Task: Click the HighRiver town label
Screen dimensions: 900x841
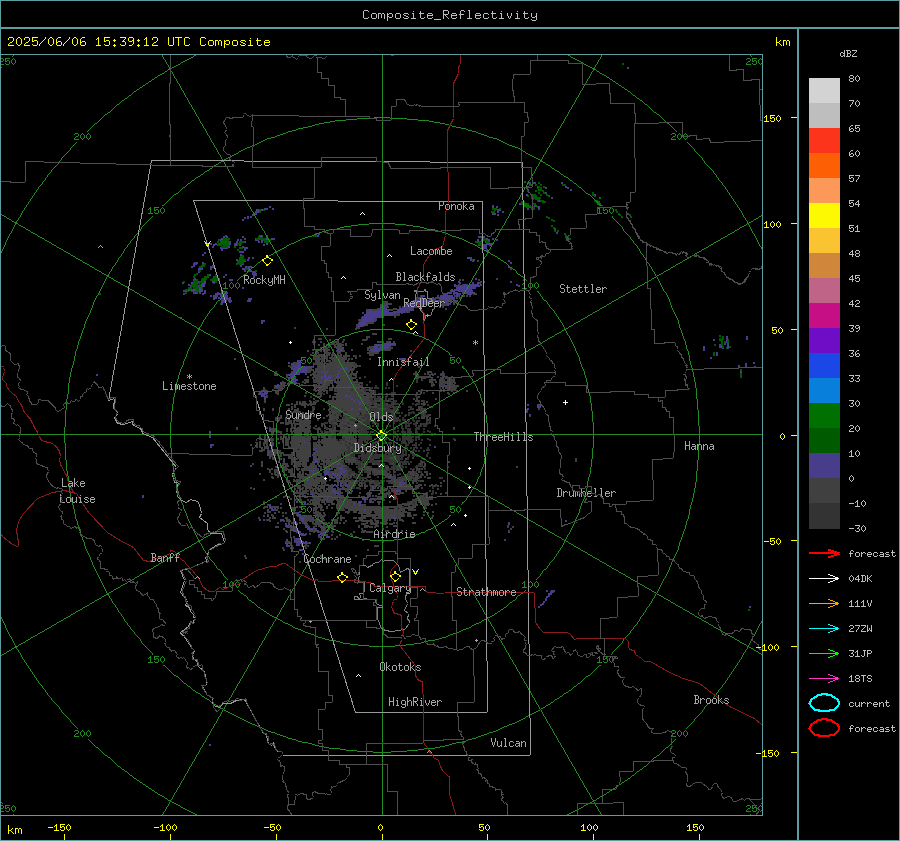Action: (x=414, y=702)
